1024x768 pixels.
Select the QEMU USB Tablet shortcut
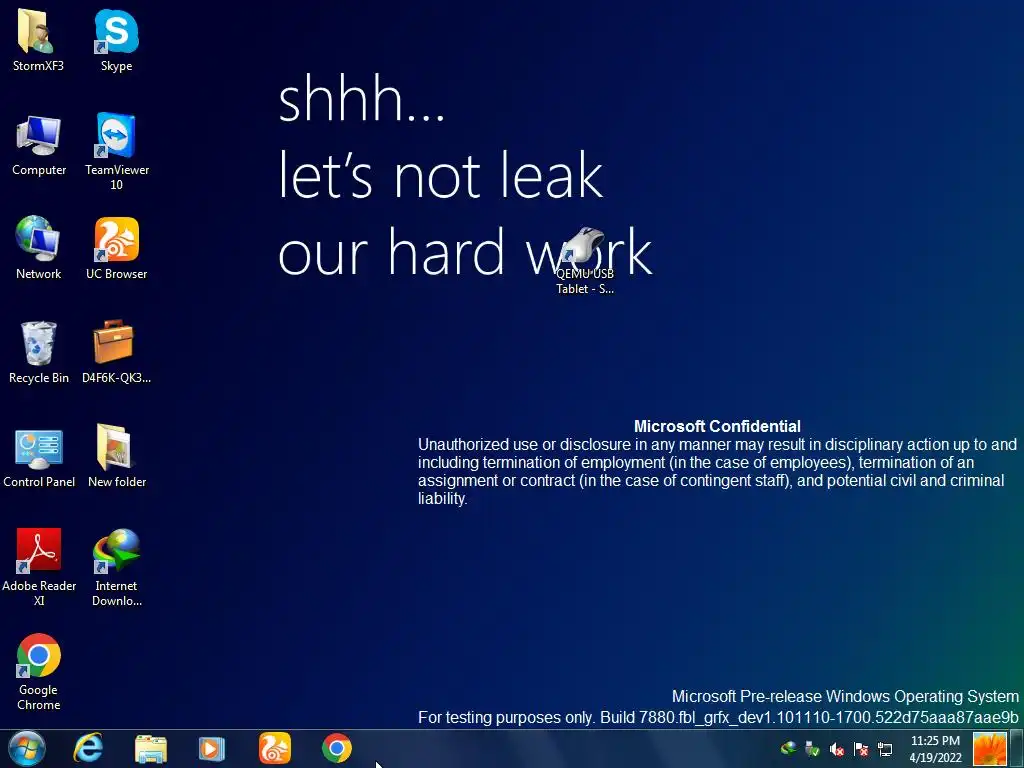(584, 261)
